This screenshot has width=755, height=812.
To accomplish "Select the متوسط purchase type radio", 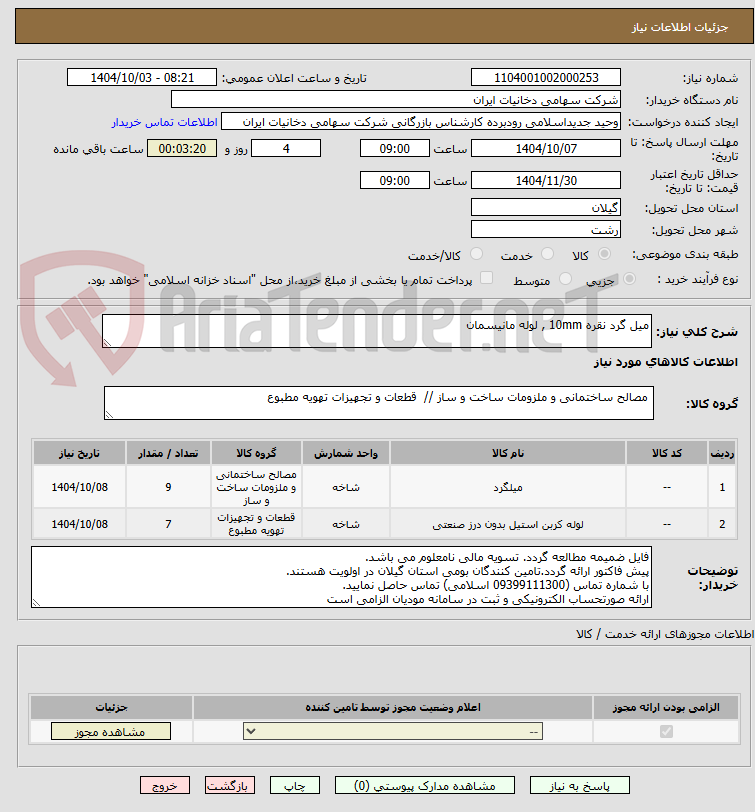I will pos(565,279).
